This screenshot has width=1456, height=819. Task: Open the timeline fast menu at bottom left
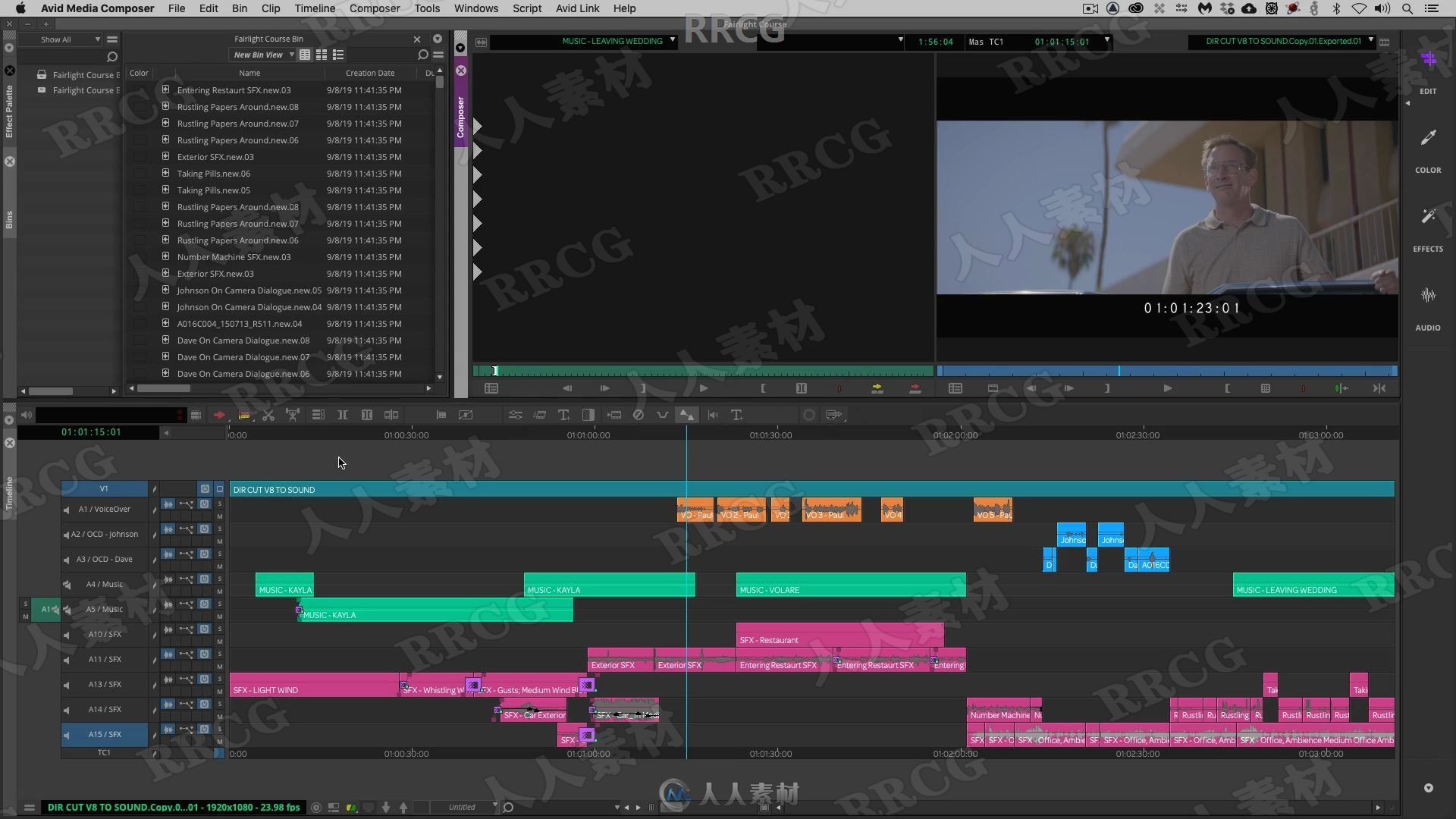29,808
